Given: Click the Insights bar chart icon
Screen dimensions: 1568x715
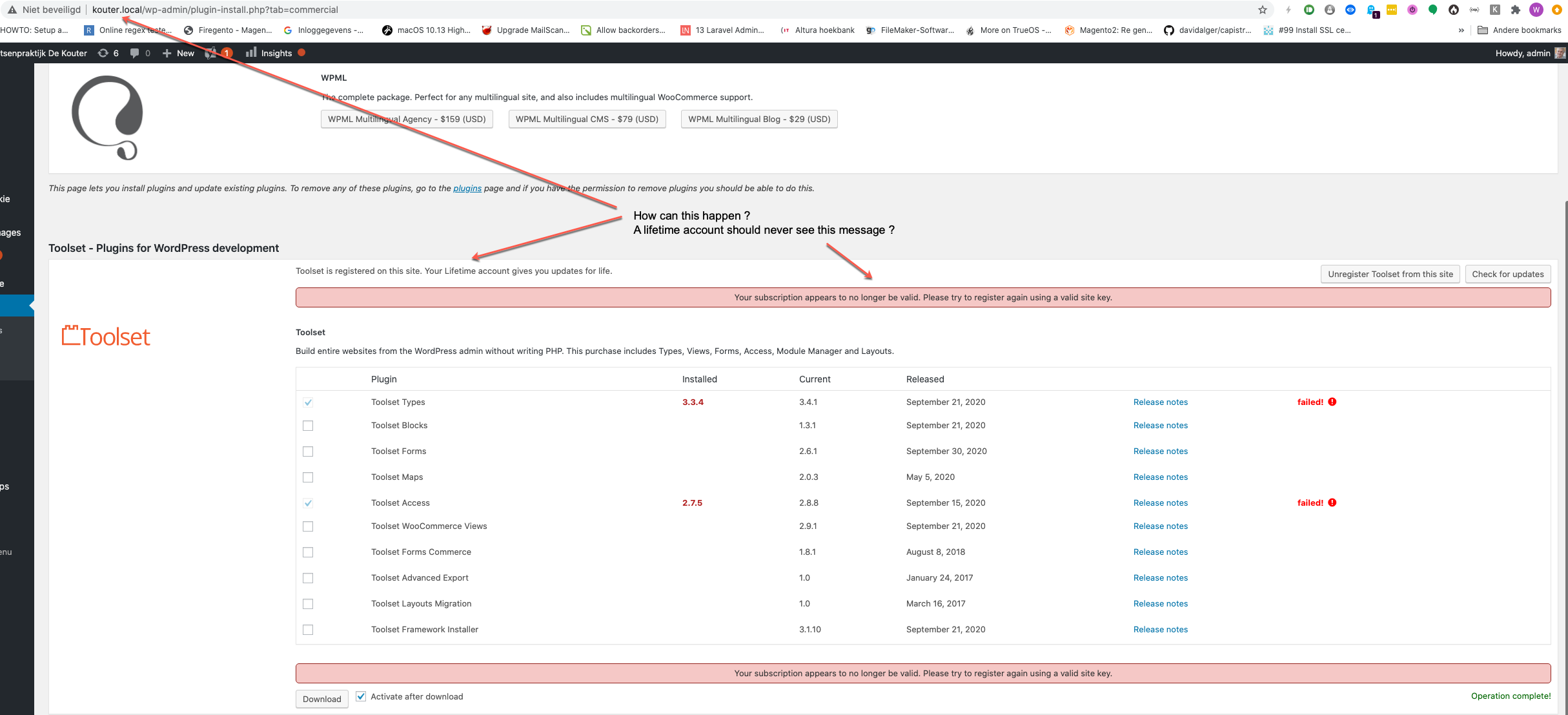Looking at the screenshot, I should [251, 52].
